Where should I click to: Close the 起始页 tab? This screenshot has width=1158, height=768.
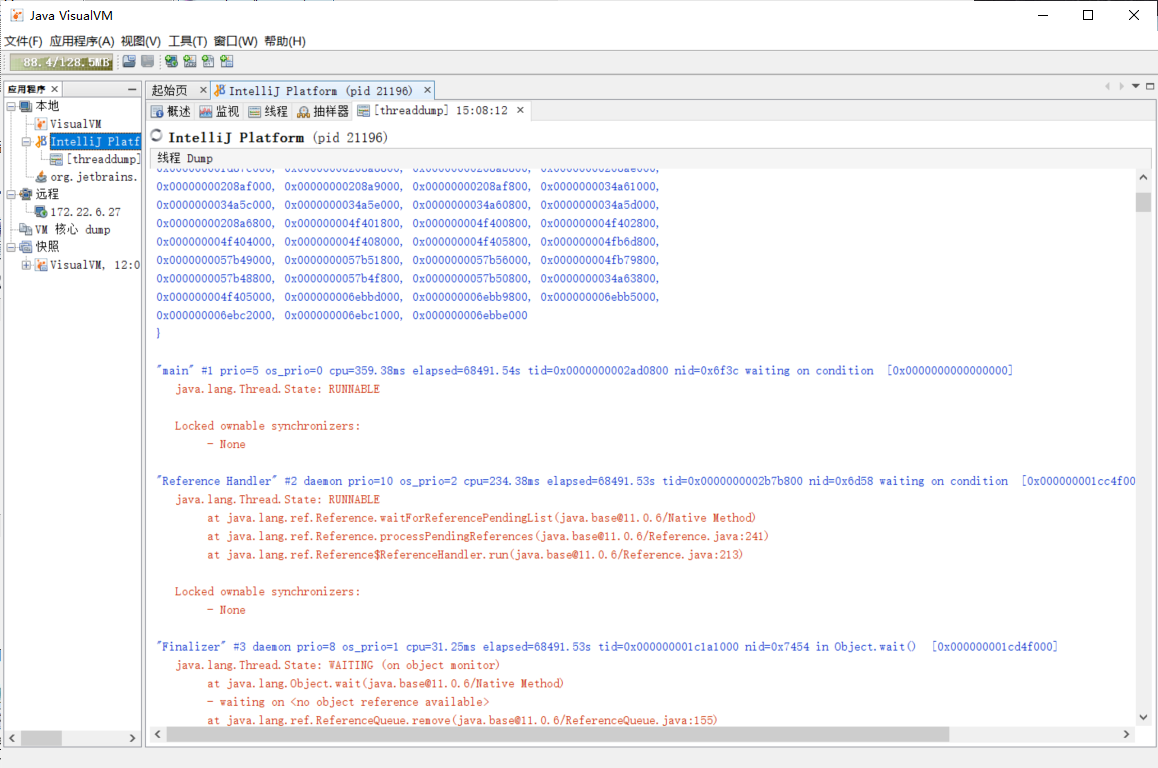203,90
